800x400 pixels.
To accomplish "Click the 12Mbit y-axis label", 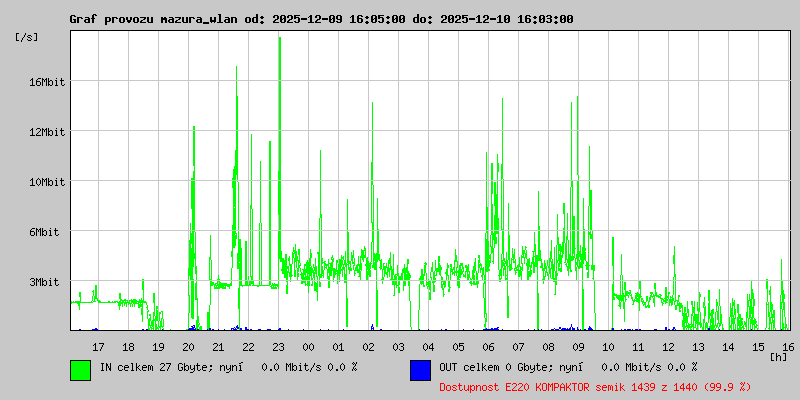I will pos(46,132).
